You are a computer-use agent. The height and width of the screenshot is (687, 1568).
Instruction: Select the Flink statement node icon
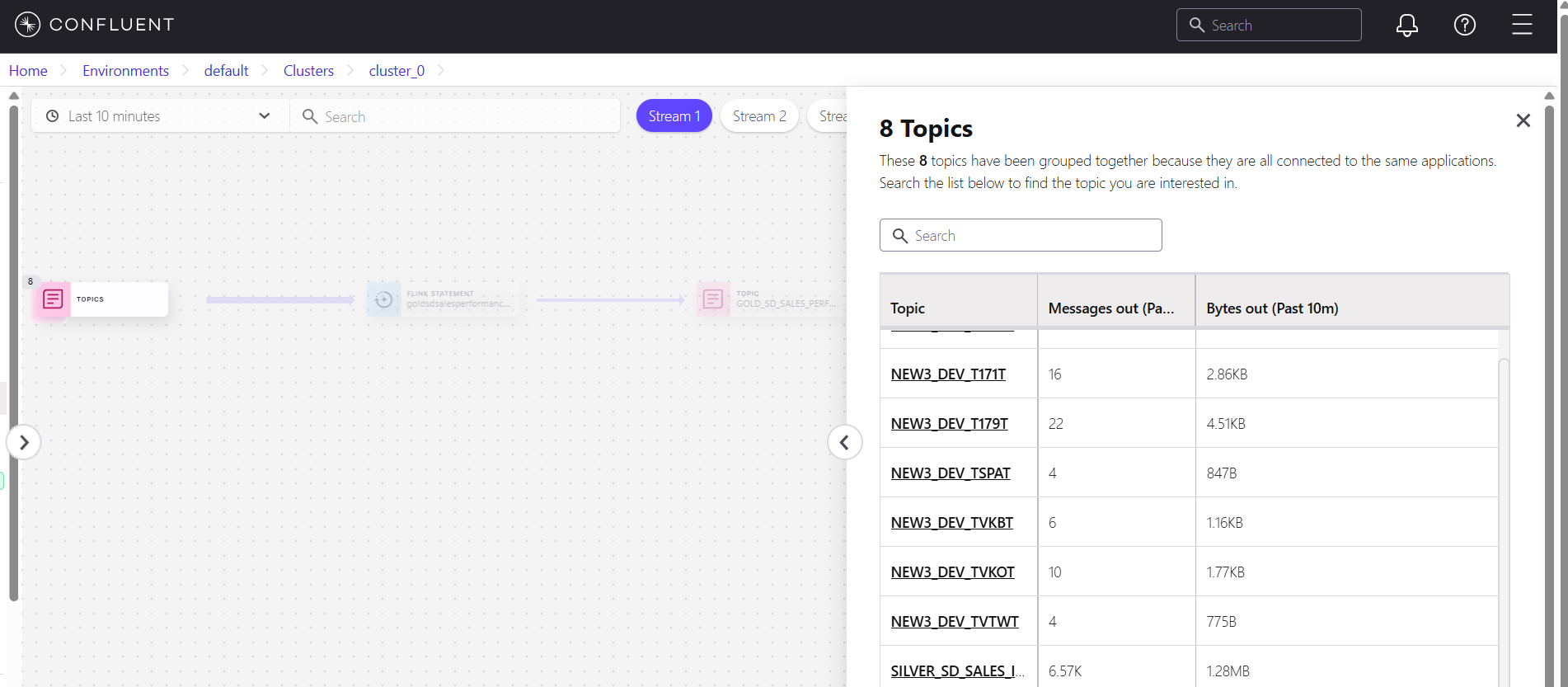[383, 299]
